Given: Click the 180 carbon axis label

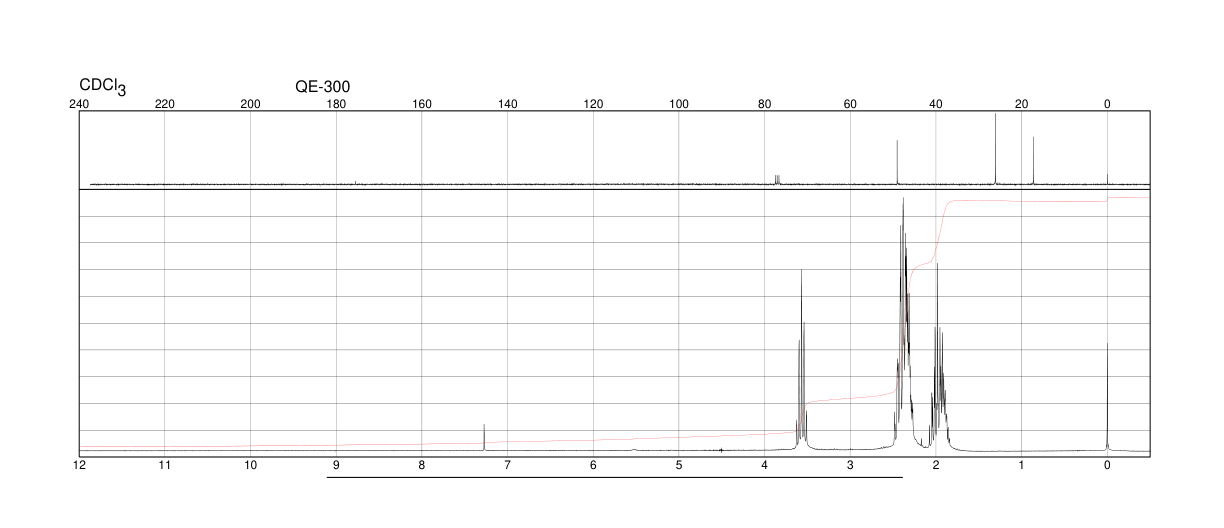Looking at the screenshot, I should tap(336, 104).
